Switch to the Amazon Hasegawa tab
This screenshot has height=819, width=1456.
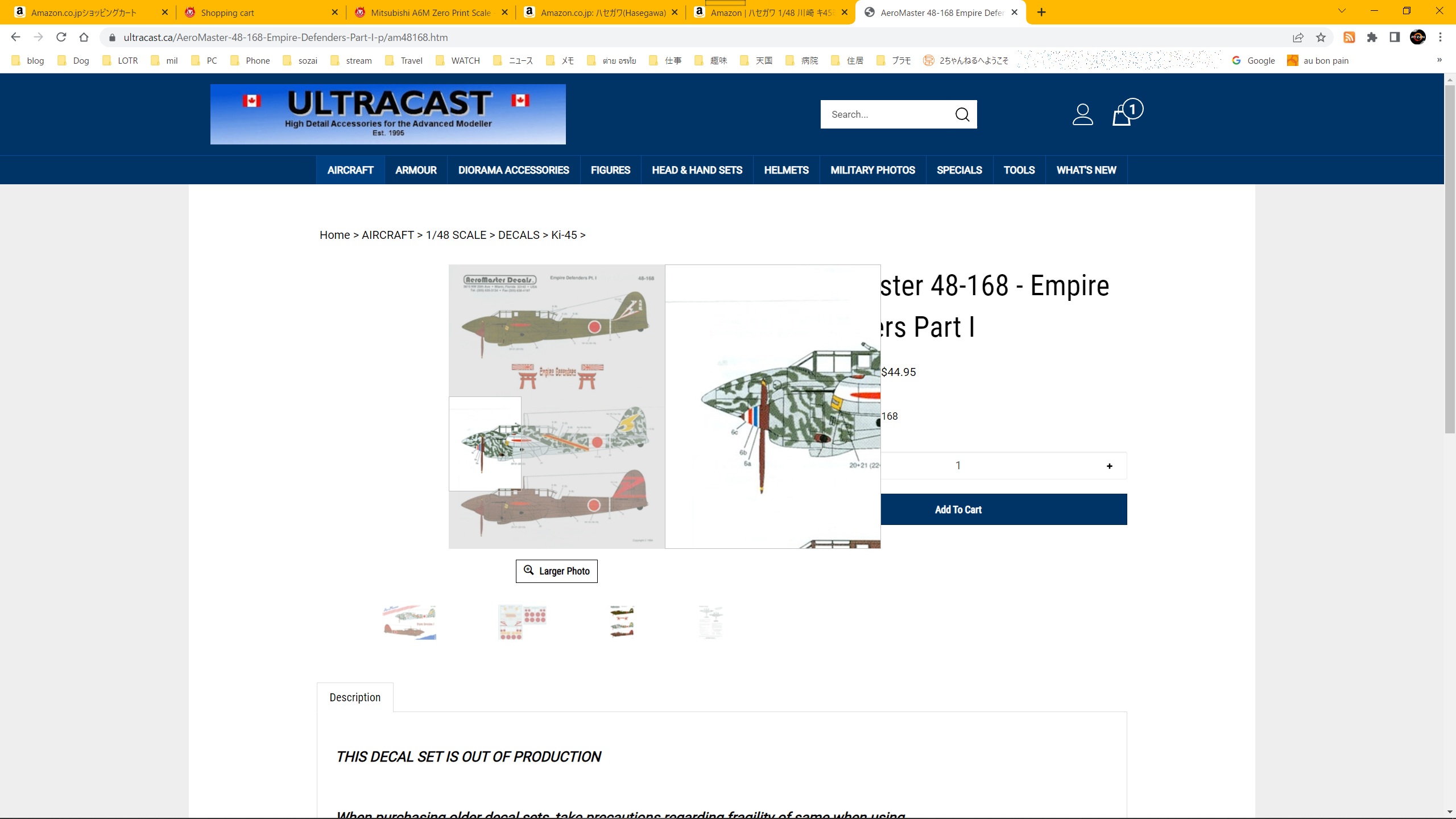pos(601,13)
